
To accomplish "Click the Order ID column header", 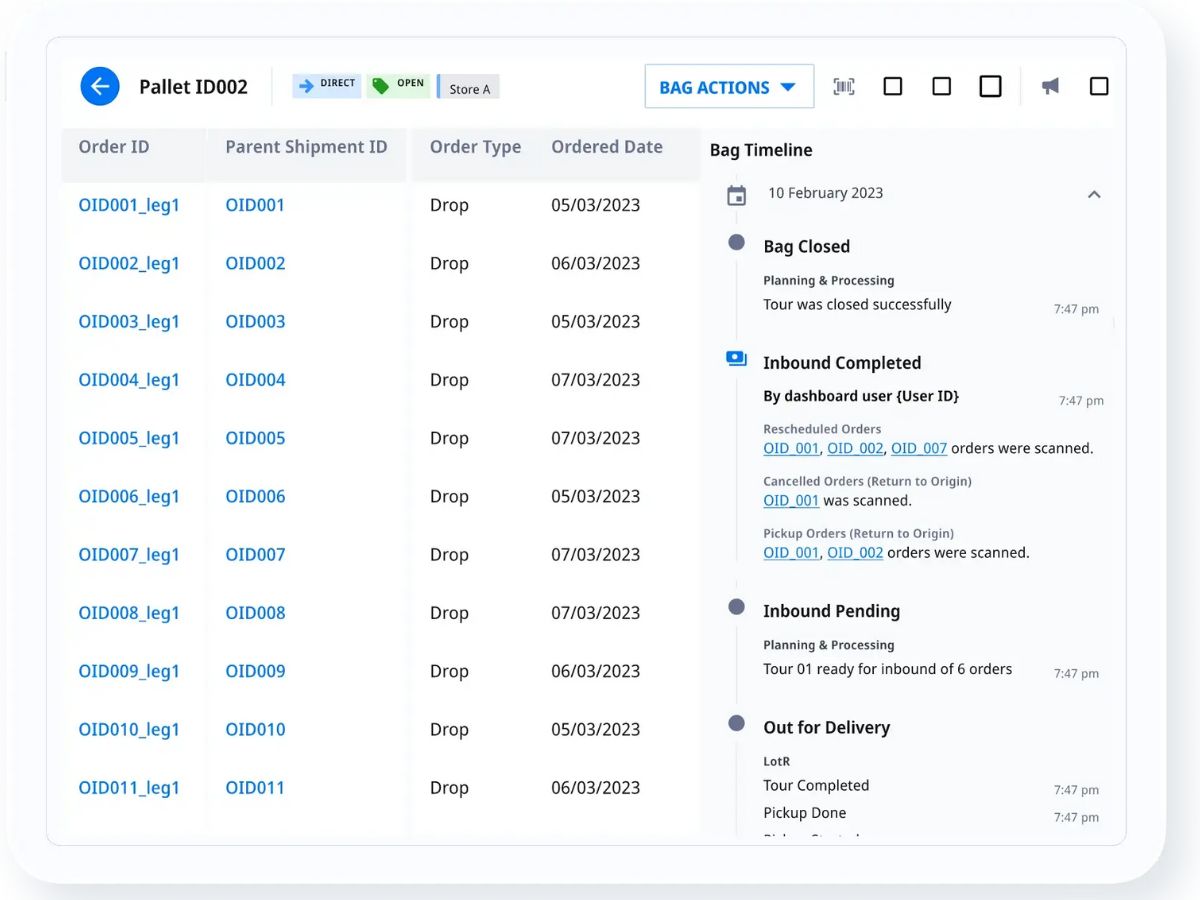I will coord(114,147).
